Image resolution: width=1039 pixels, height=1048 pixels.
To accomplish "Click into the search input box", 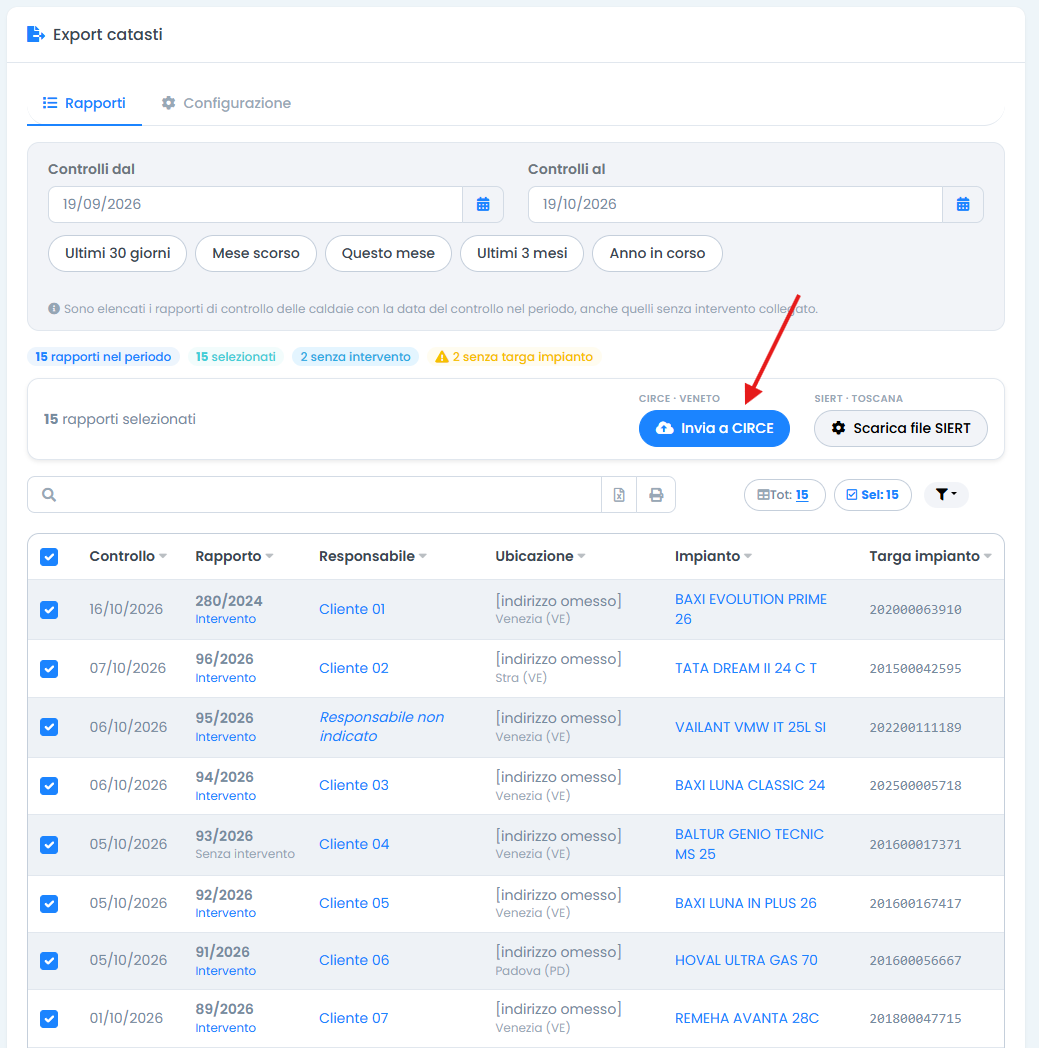I will 314,495.
